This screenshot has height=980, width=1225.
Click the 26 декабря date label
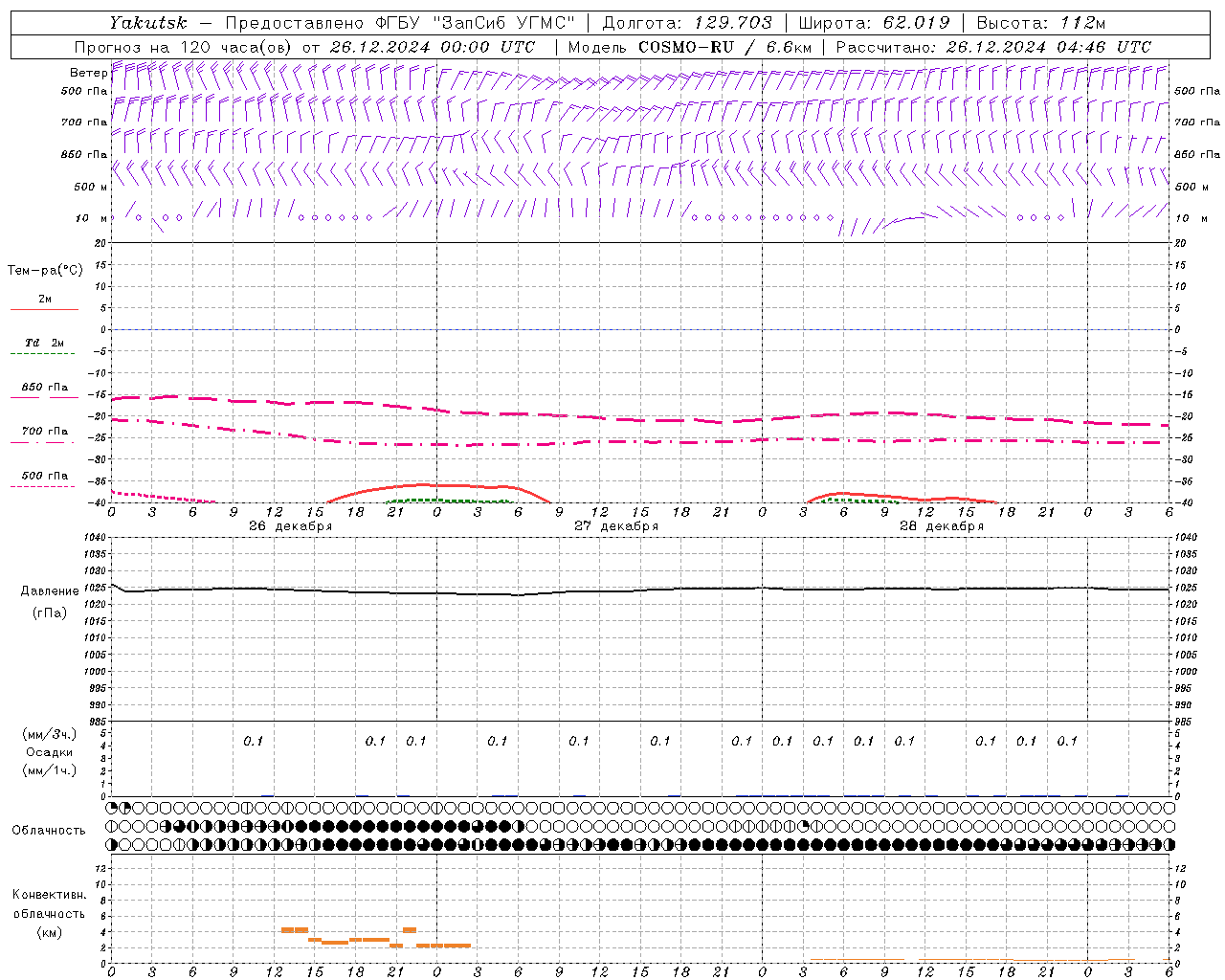290,526
